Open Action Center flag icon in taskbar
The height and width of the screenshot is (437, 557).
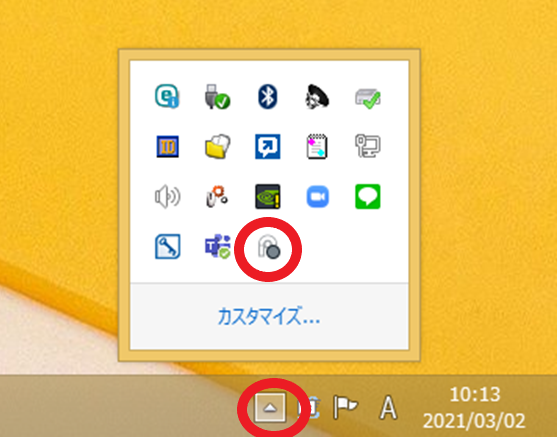345,408
